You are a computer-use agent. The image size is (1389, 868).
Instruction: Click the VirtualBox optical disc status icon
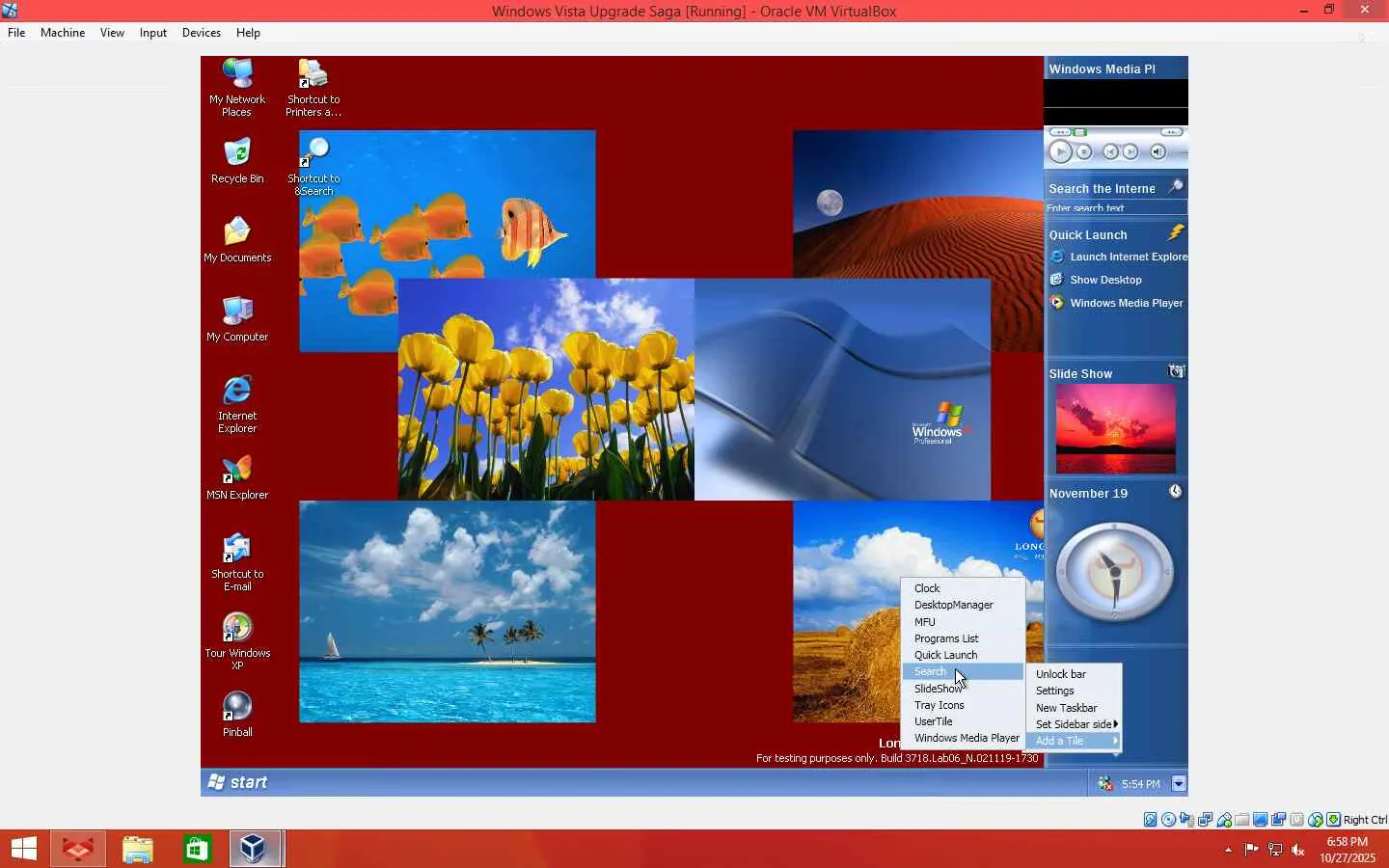pos(1169,820)
